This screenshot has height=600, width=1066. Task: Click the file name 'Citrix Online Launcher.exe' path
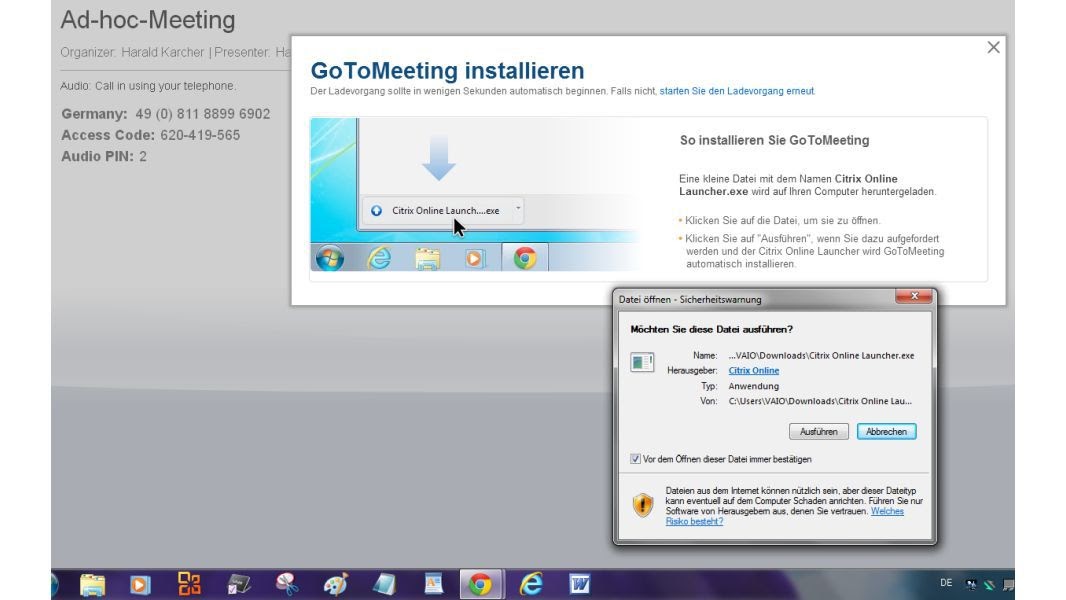pos(821,355)
